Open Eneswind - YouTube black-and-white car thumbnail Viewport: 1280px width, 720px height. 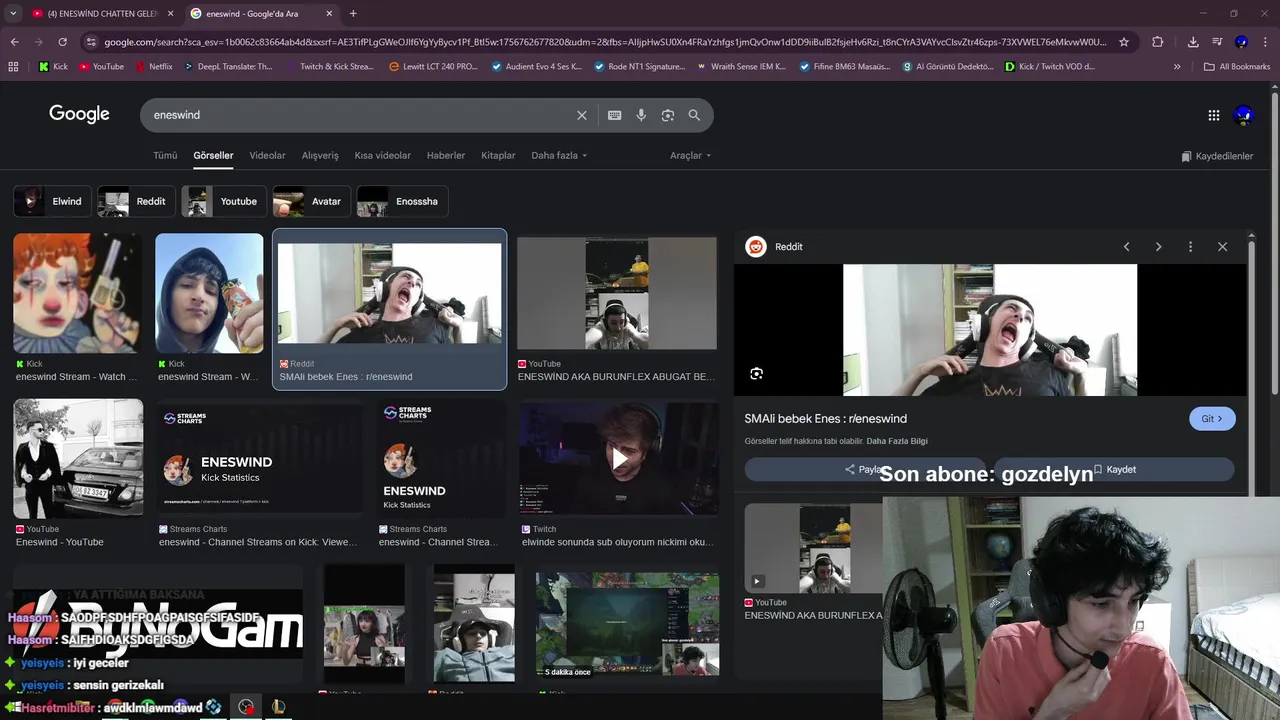78,458
